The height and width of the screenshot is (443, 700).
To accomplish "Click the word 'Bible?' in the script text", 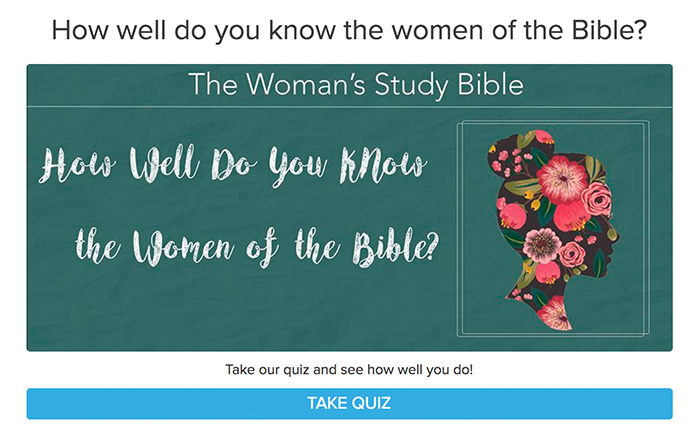I will point(396,247).
